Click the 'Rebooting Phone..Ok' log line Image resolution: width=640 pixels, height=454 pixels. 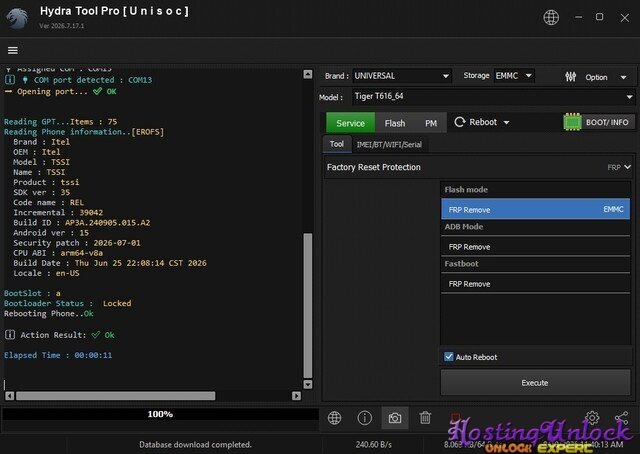click(x=49, y=314)
